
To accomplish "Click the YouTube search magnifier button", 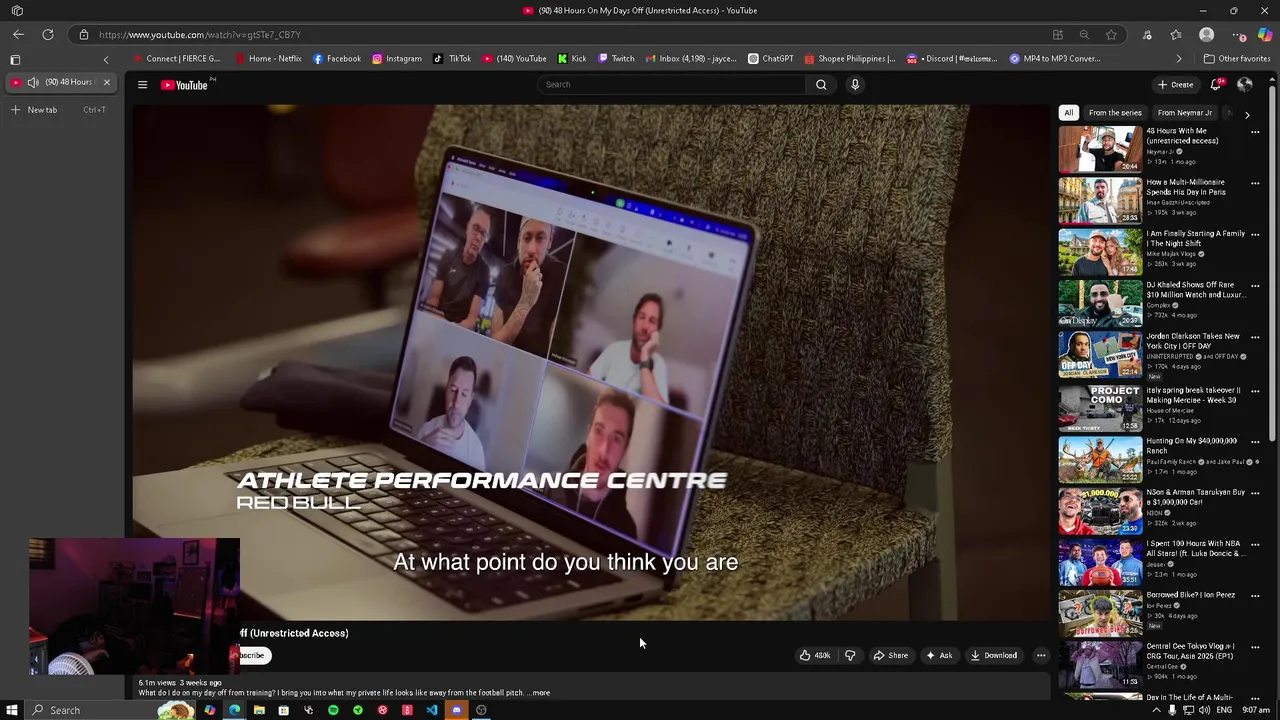I will click(821, 84).
